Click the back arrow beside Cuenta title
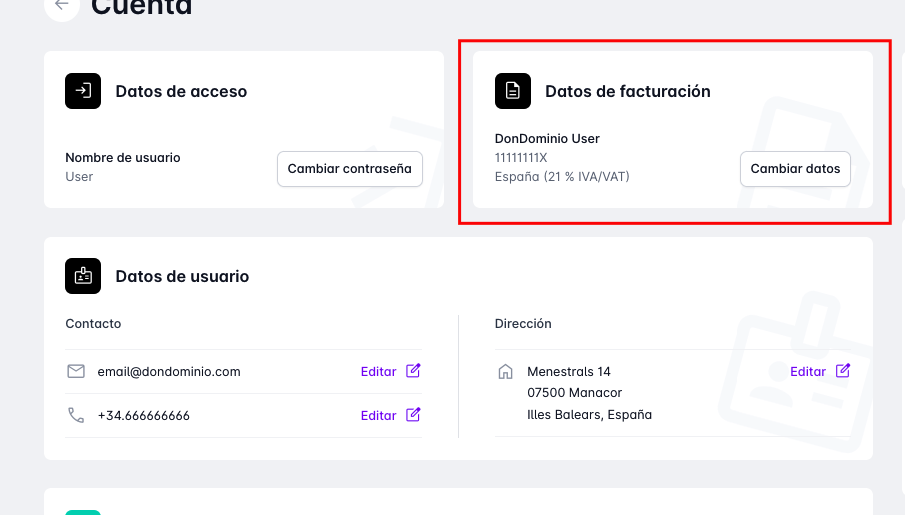905x515 pixels. (x=62, y=6)
